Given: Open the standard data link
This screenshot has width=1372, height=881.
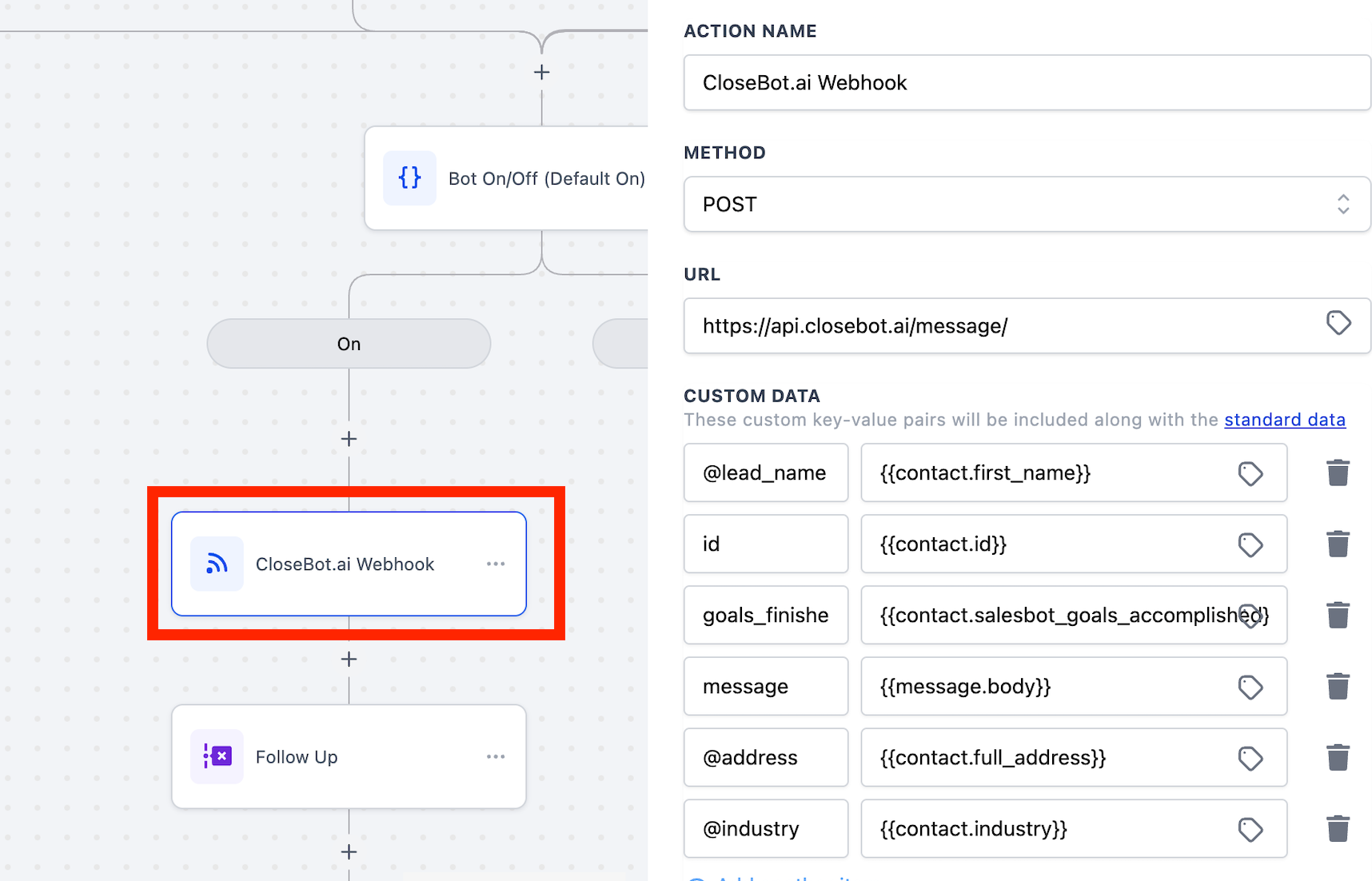Looking at the screenshot, I should 1285,420.
